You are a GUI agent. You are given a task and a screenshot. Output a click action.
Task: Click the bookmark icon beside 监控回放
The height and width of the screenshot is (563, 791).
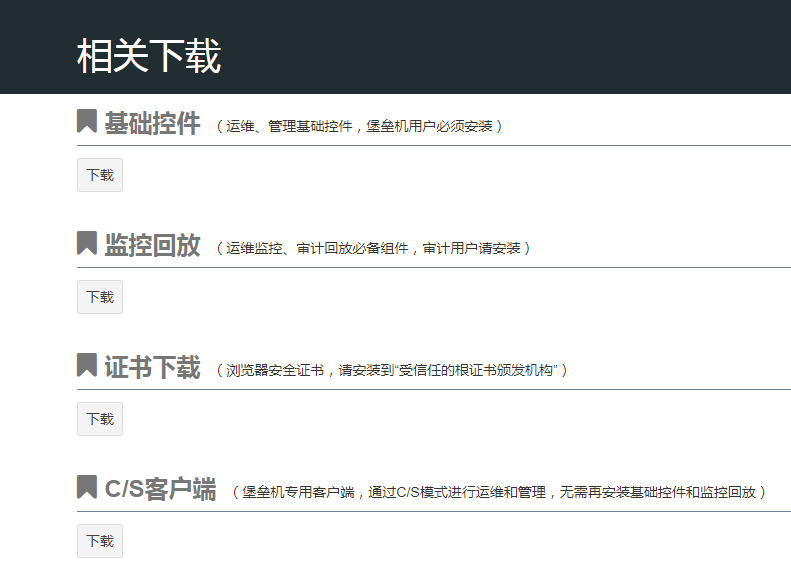point(87,244)
